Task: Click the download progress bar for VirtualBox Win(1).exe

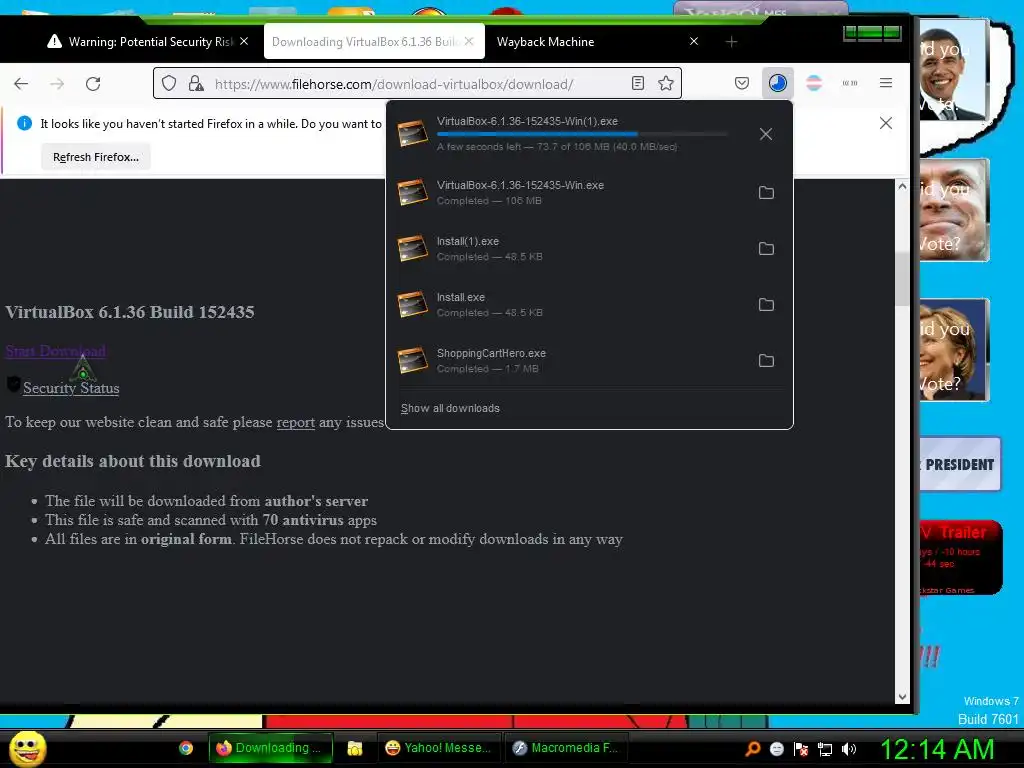Action: coord(582,134)
